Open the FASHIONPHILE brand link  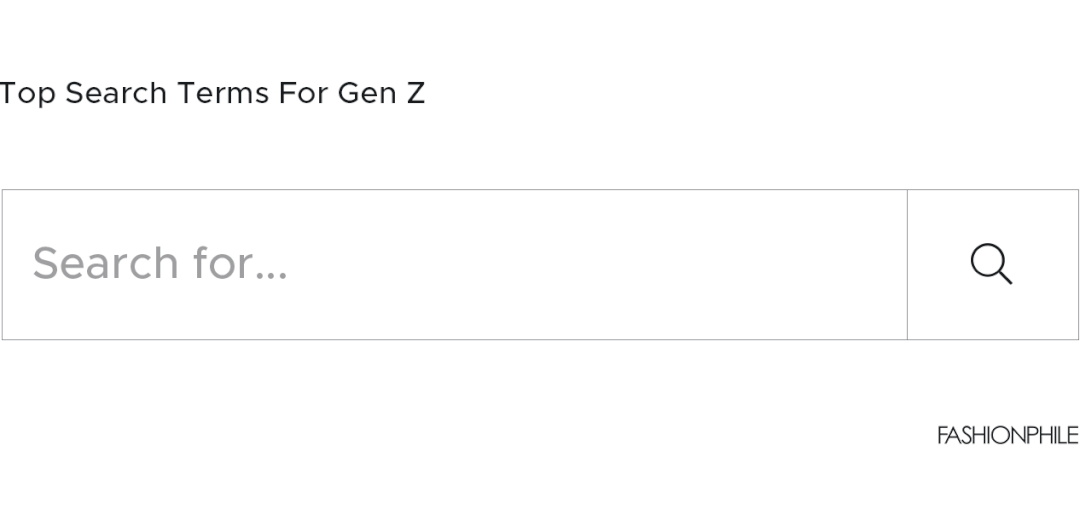[x=1007, y=435]
